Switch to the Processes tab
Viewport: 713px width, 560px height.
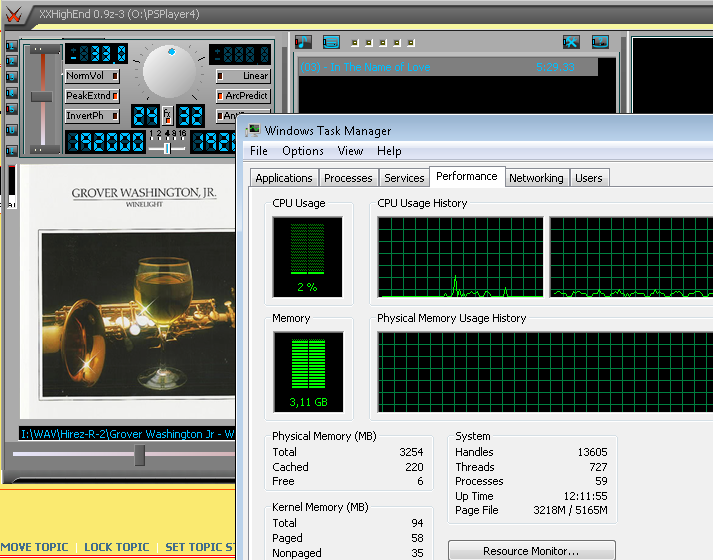(x=348, y=178)
